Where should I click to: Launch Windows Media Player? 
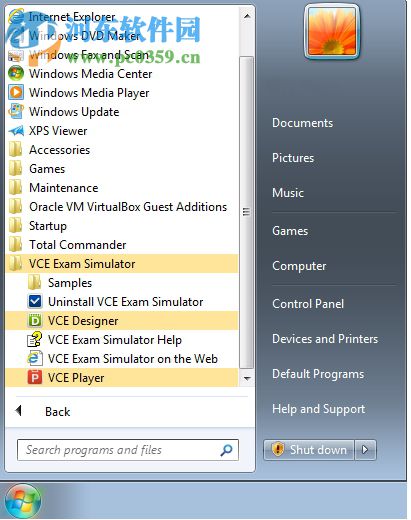(122, 92)
